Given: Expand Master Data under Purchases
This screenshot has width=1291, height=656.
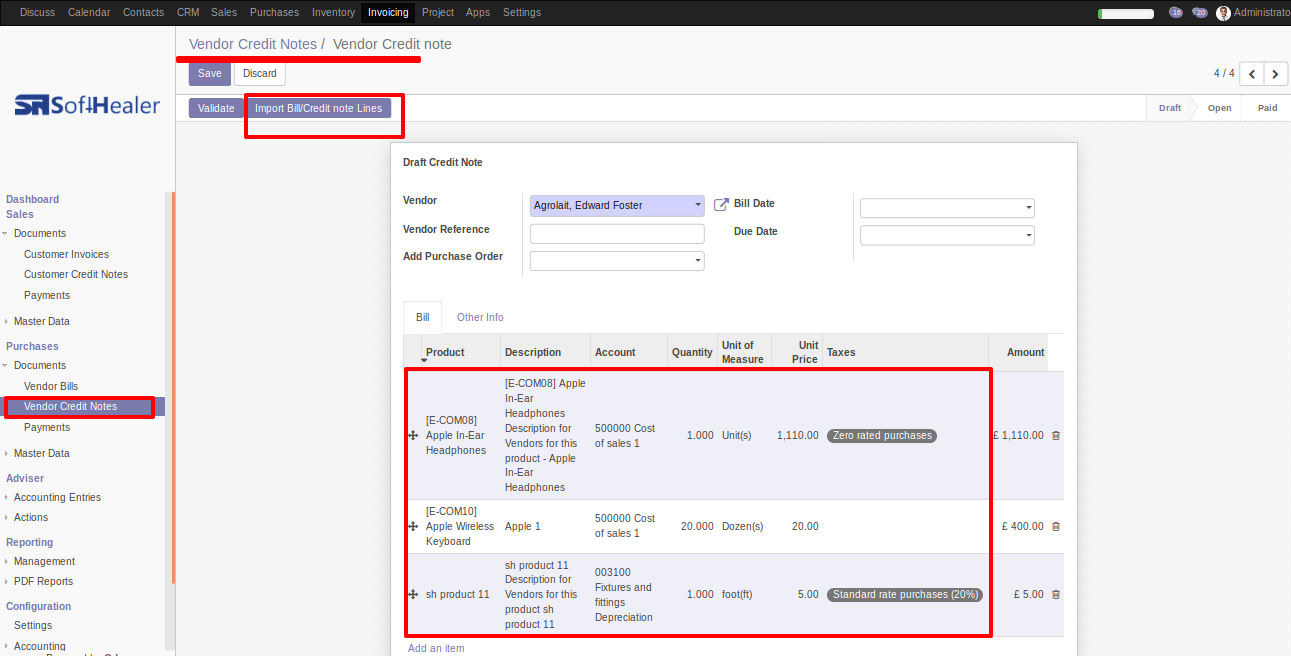Looking at the screenshot, I should pyautogui.click(x=41, y=453).
